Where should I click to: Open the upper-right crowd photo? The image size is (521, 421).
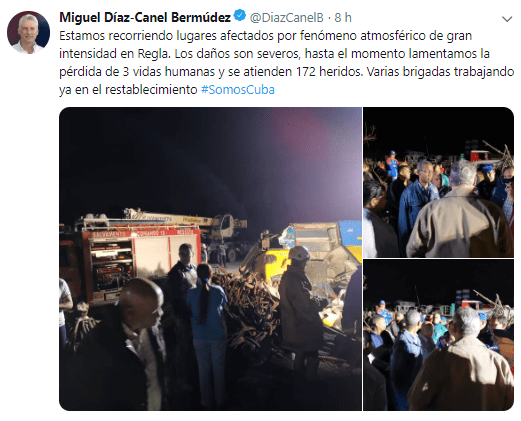point(438,182)
